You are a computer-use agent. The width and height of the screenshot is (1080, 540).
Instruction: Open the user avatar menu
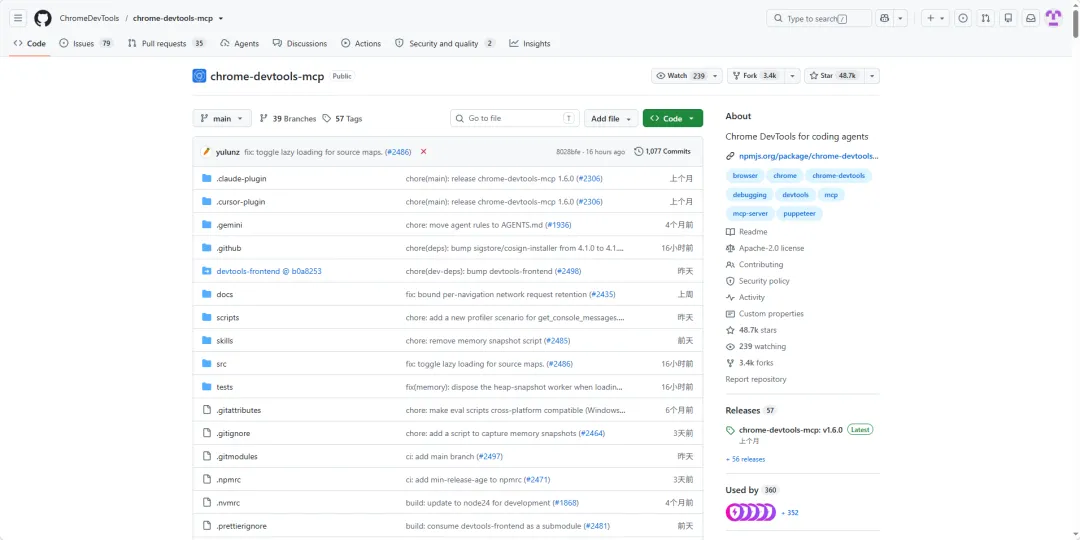1054,18
